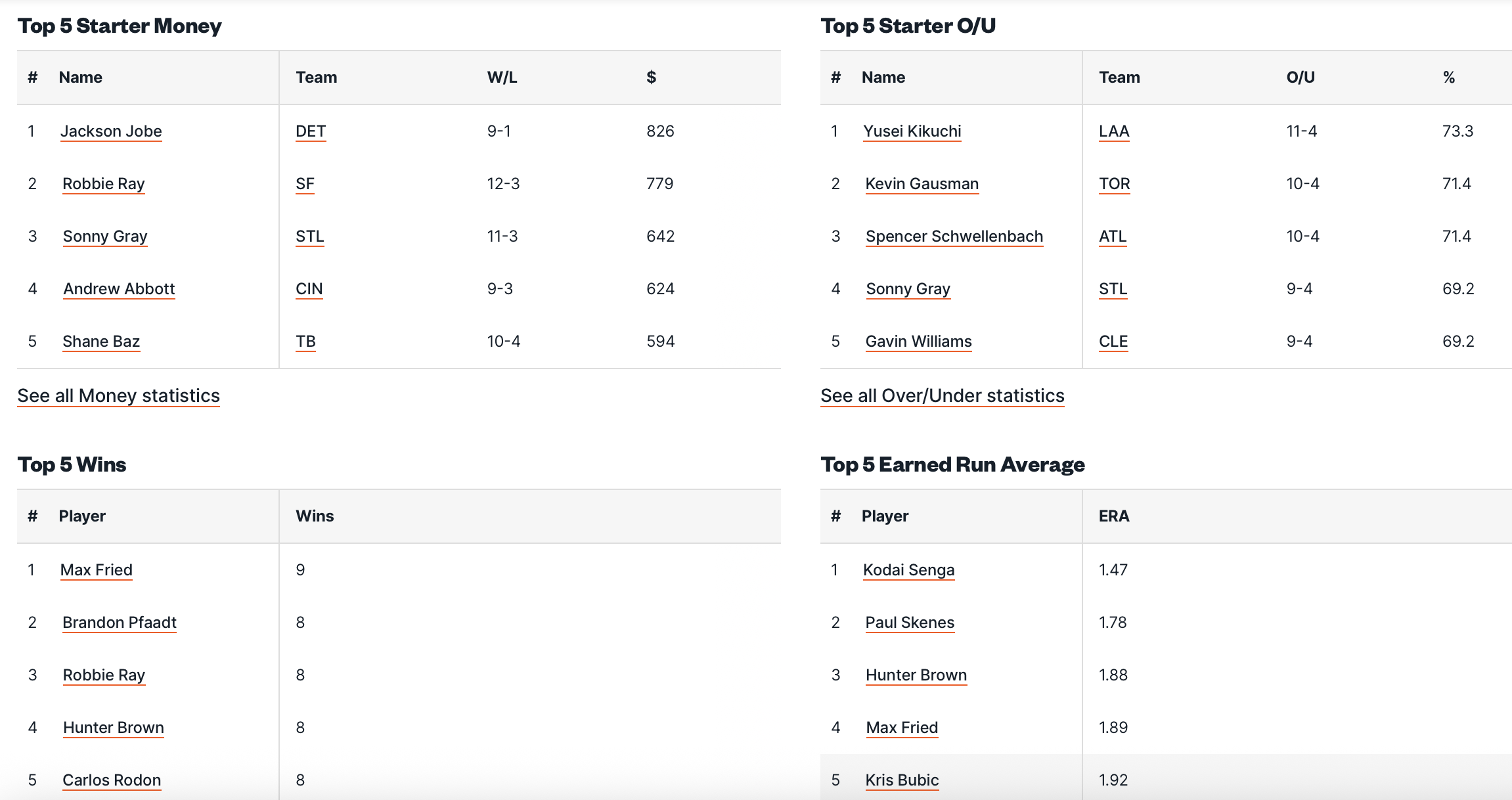The width and height of the screenshot is (1512, 800).
Task: Select the TOR team link
Action: coord(1114,184)
